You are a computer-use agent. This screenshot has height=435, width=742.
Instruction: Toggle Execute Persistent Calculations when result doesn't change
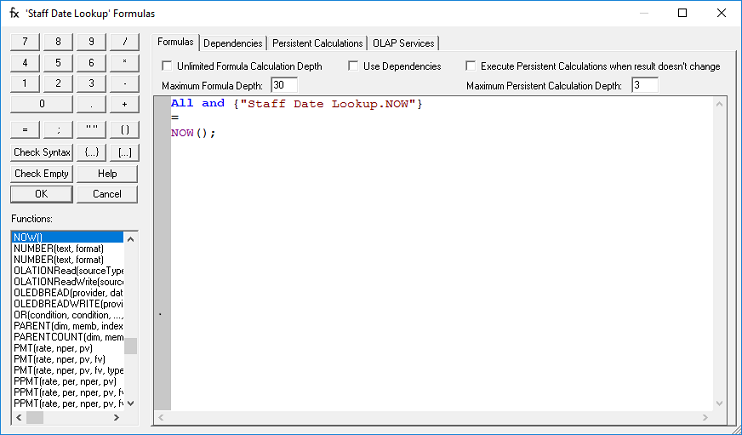pyautogui.click(x=471, y=66)
